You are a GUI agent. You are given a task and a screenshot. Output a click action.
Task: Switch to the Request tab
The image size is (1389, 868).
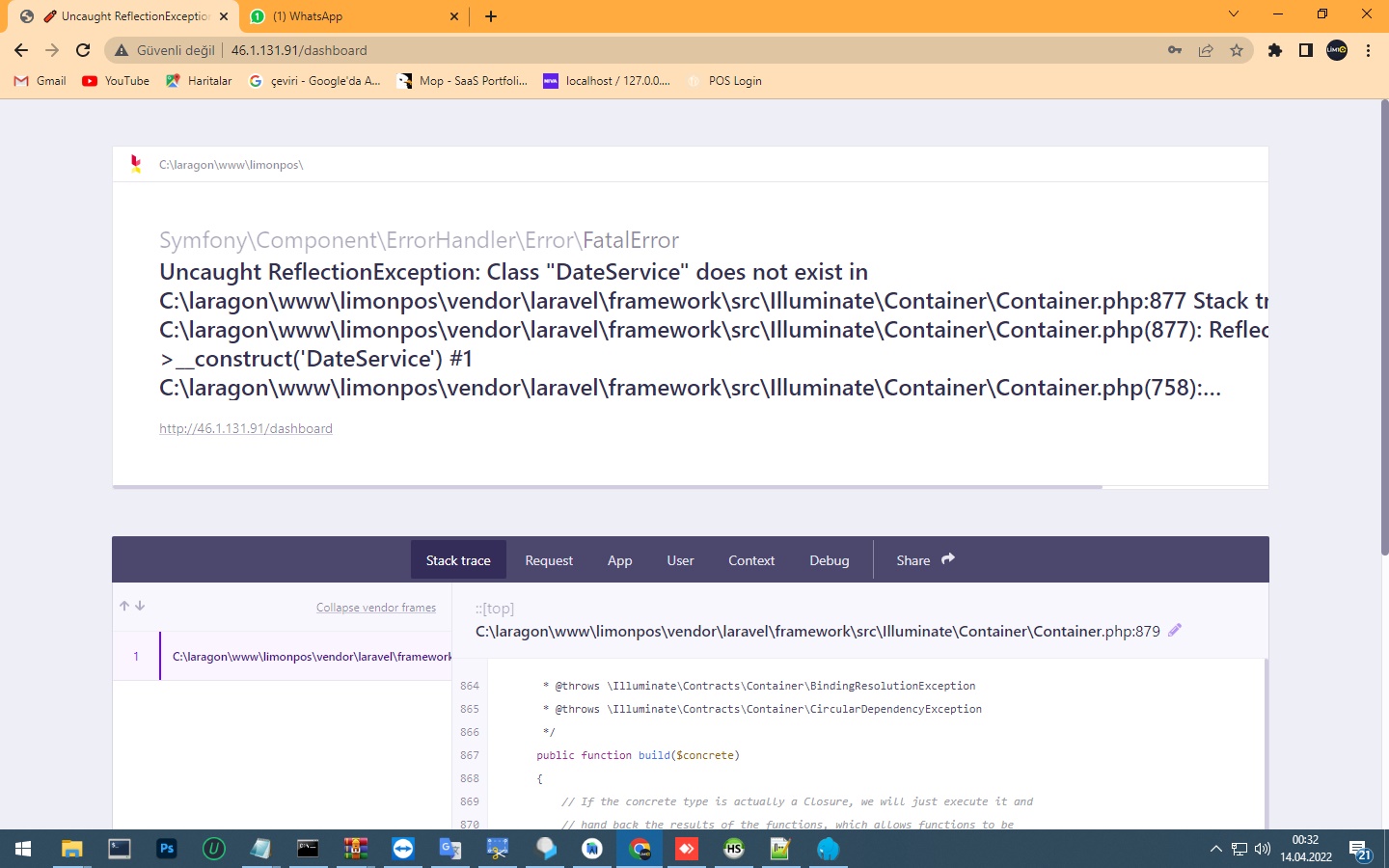click(548, 559)
